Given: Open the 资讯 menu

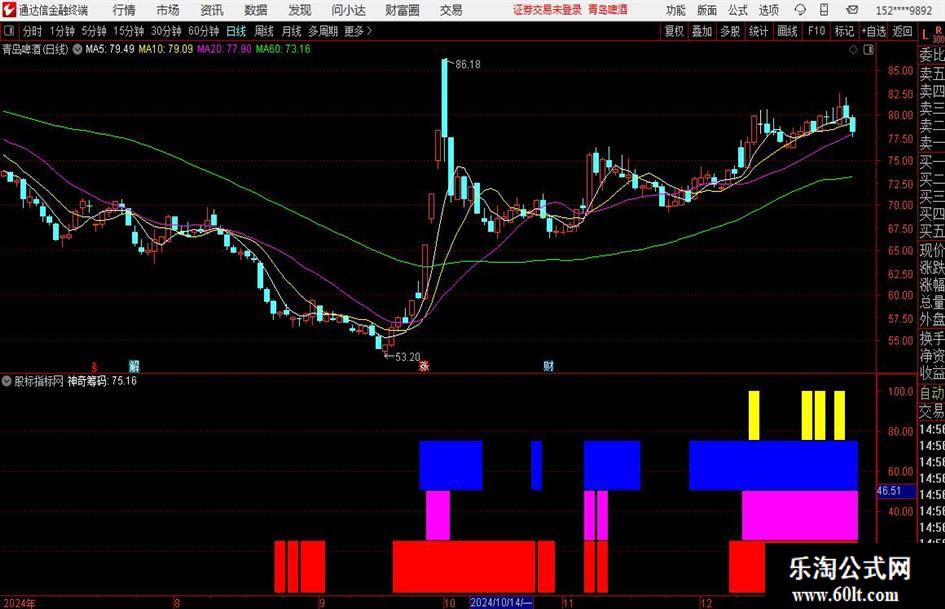Looking at the screenshot, I should tap(212, 10).
